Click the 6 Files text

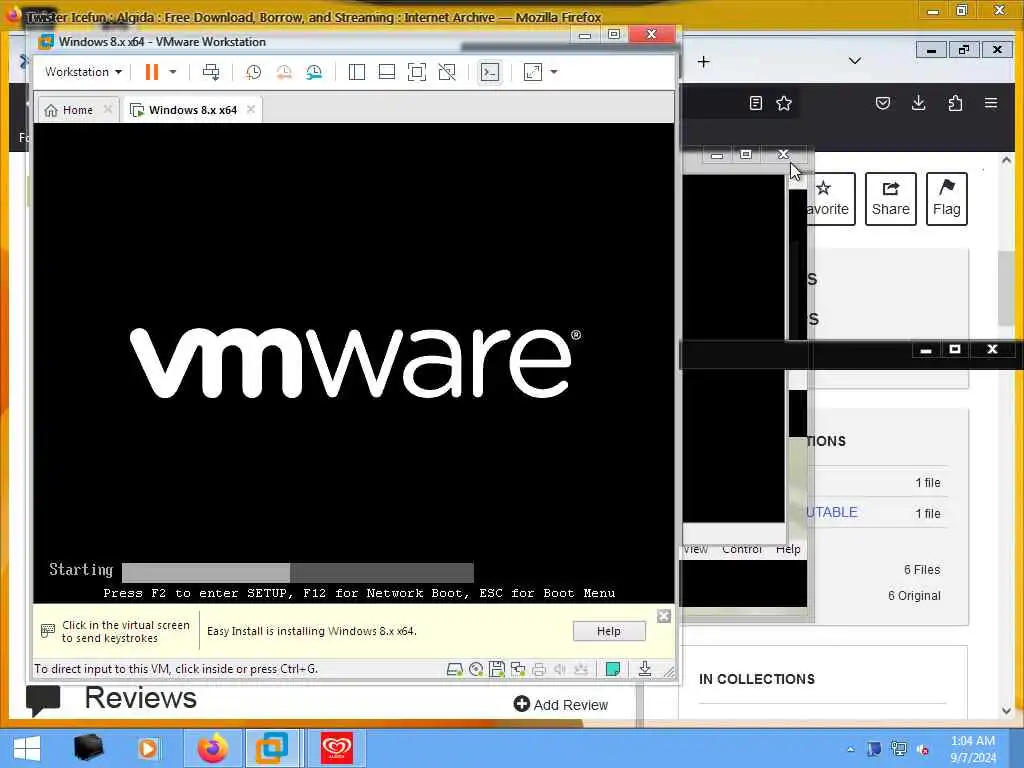[x=922, y=569]
